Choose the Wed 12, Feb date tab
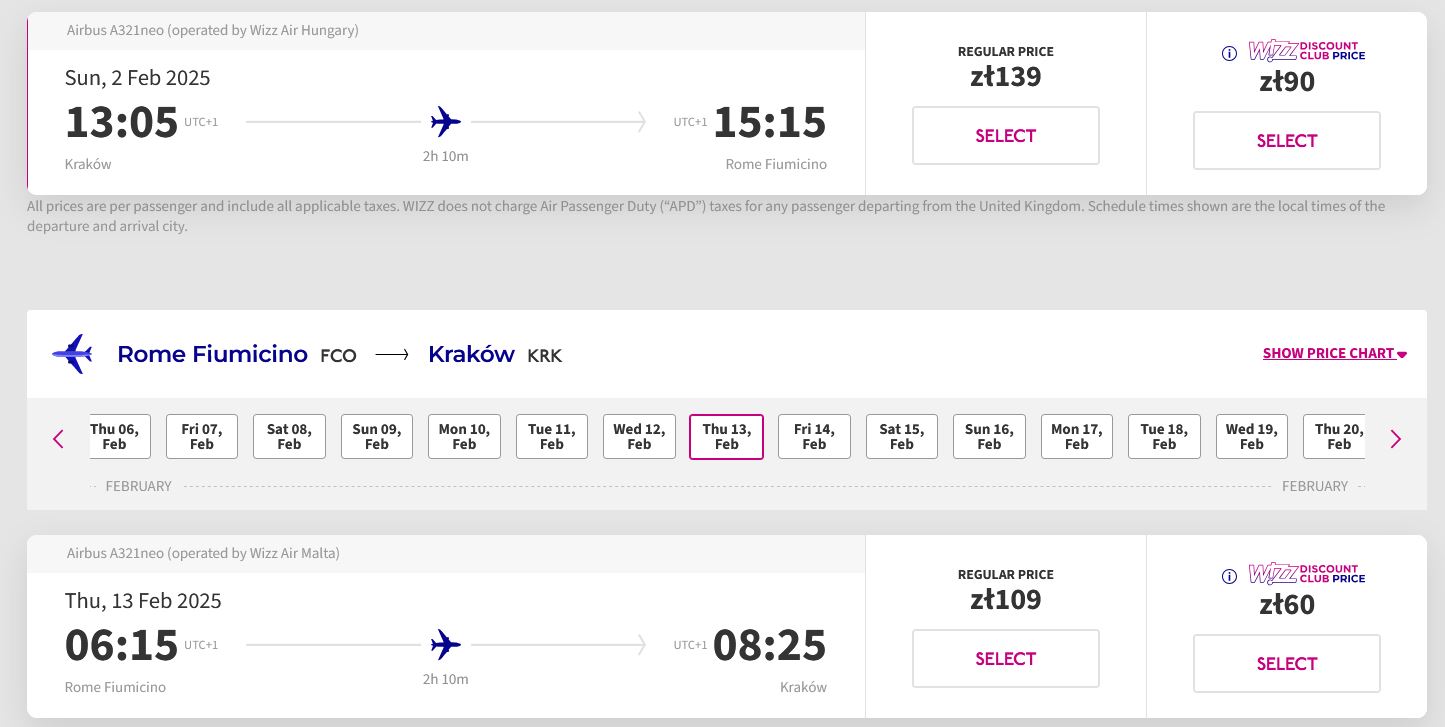Viewport: 1445px width, 727px height. point(639,437)
